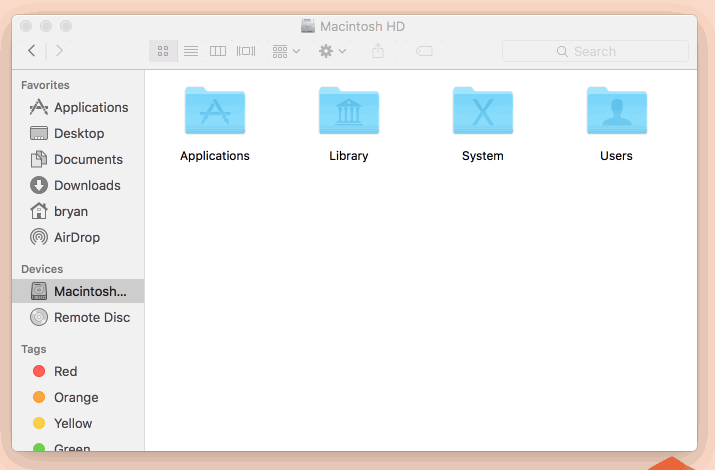Open the item arrangement dropdown
This screenshot has height=470, width=715.
click(286, 51)
